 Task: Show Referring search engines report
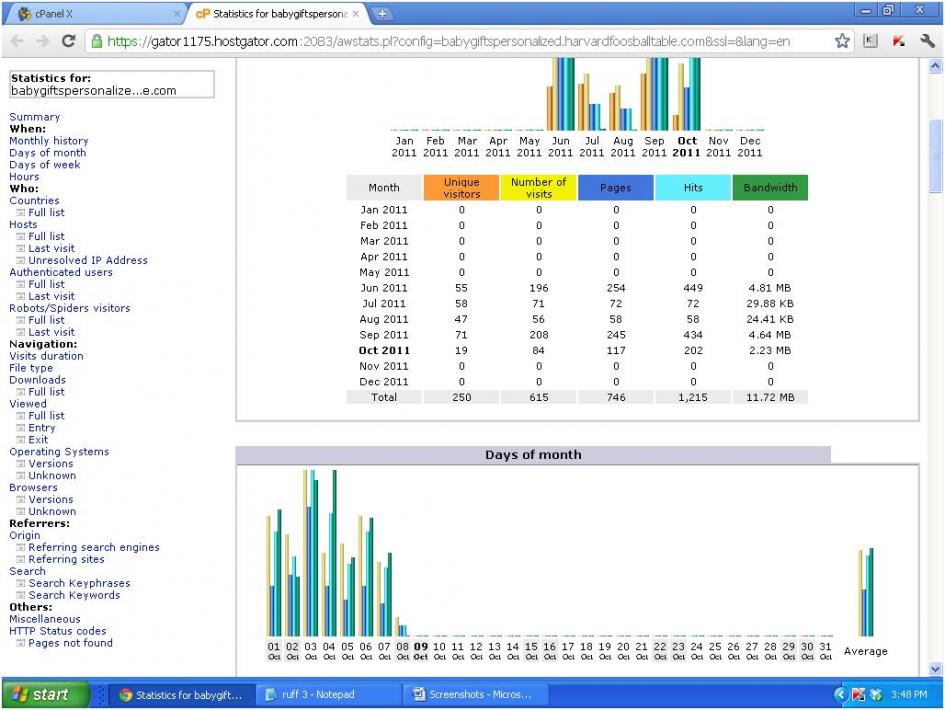[93, 548]
